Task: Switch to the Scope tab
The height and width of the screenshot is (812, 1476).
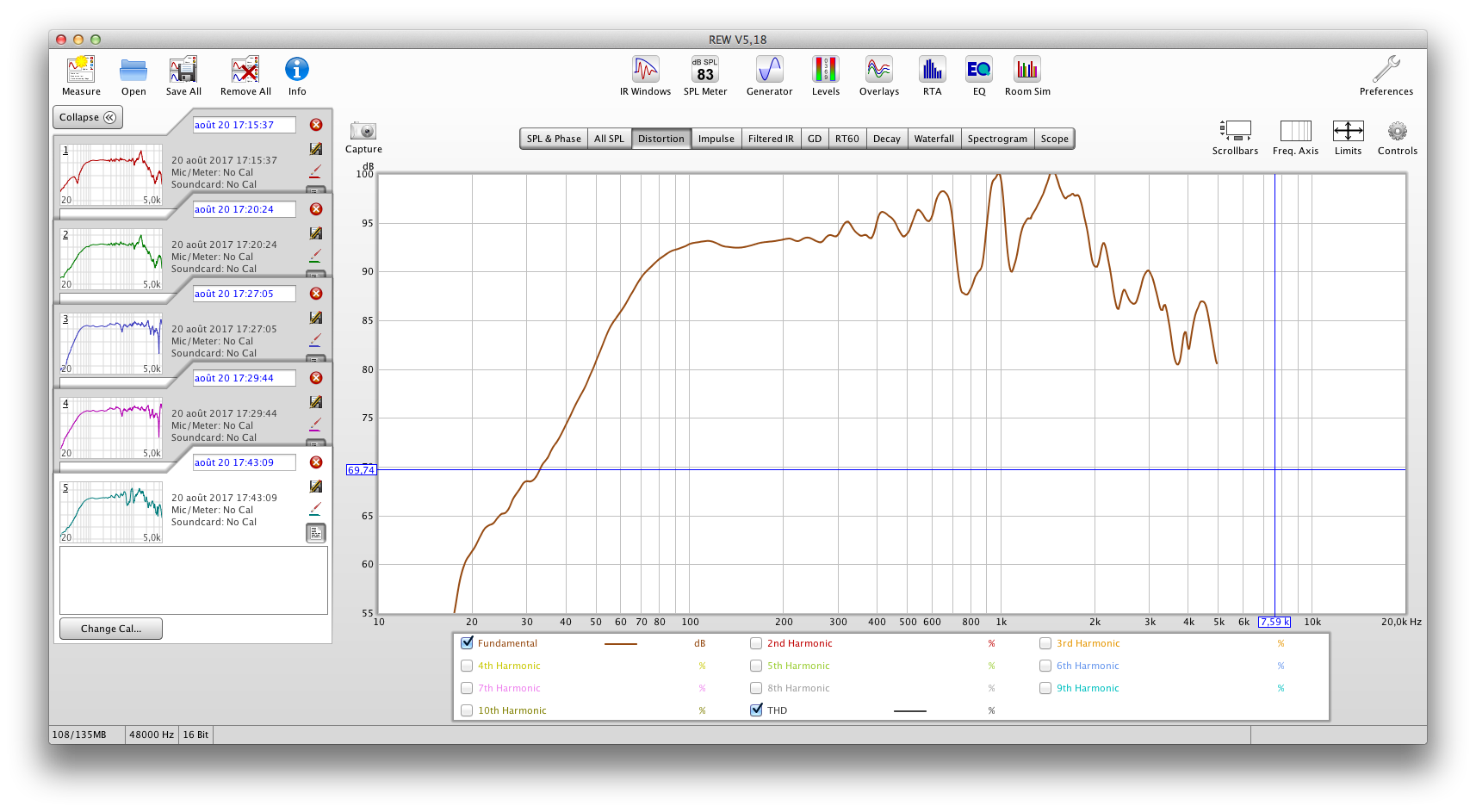Action: pyautogui.click(x=1055, y=139)
